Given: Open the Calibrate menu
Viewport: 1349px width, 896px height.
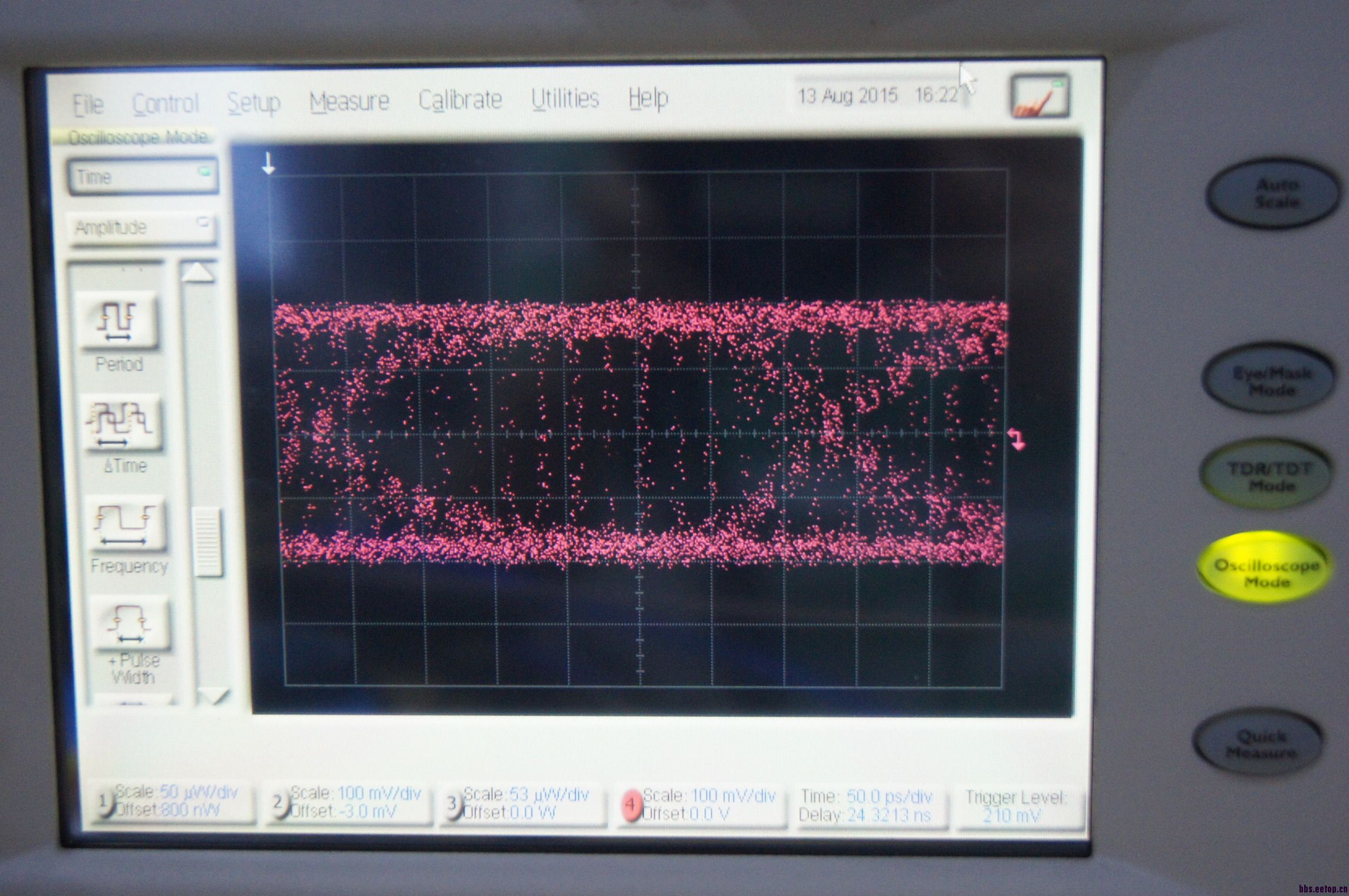Looking at the screenshot, I should [460, 100].
